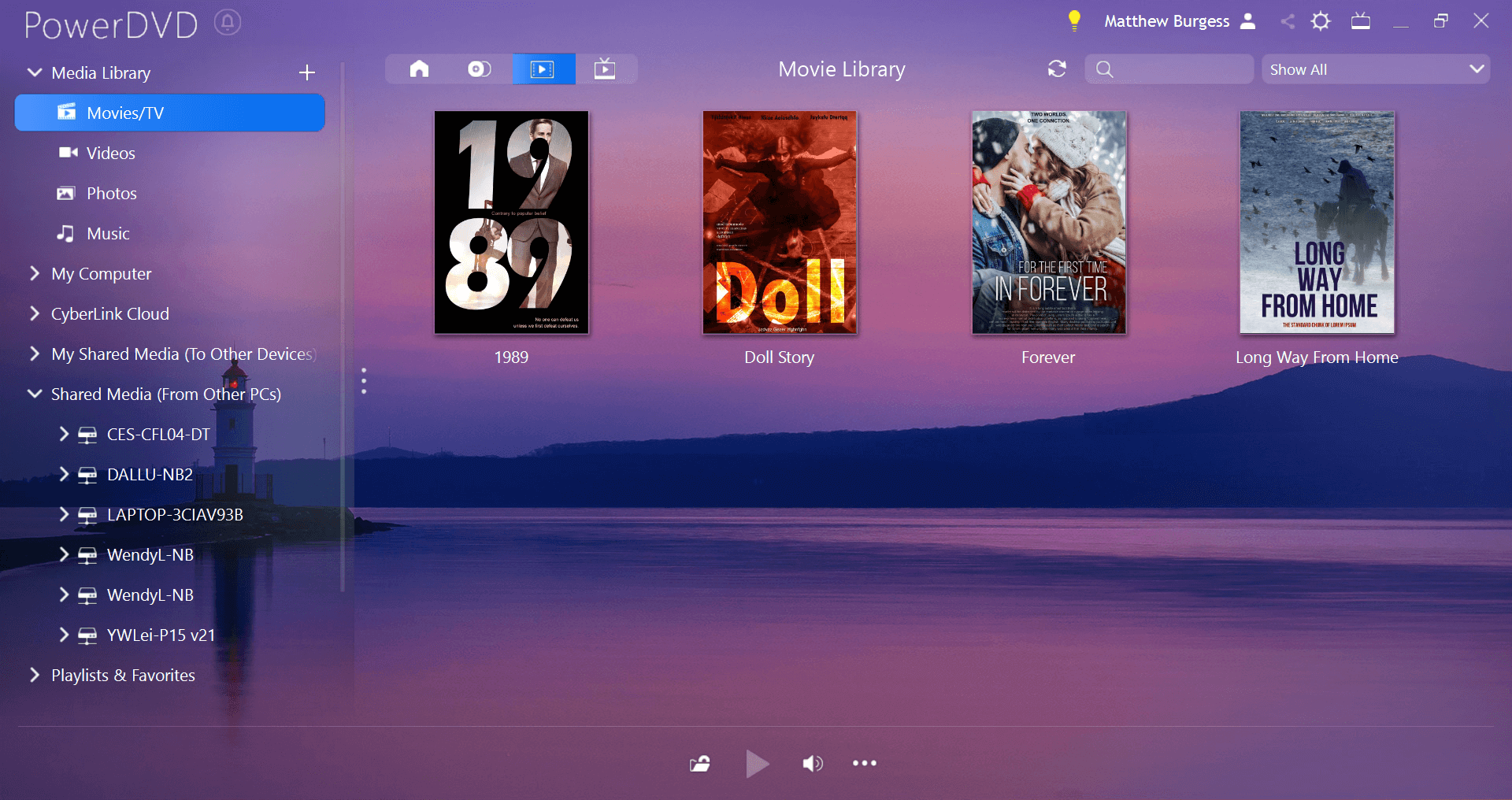
Task: Open Music in Media Library
Action: 108,233
